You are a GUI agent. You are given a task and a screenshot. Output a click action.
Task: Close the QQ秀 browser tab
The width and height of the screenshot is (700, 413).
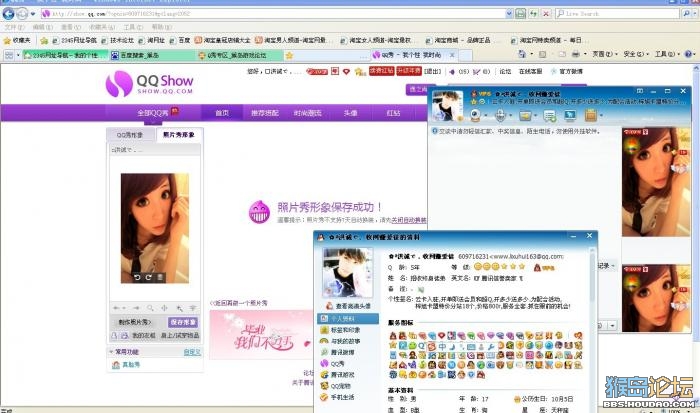coord(452,55)
